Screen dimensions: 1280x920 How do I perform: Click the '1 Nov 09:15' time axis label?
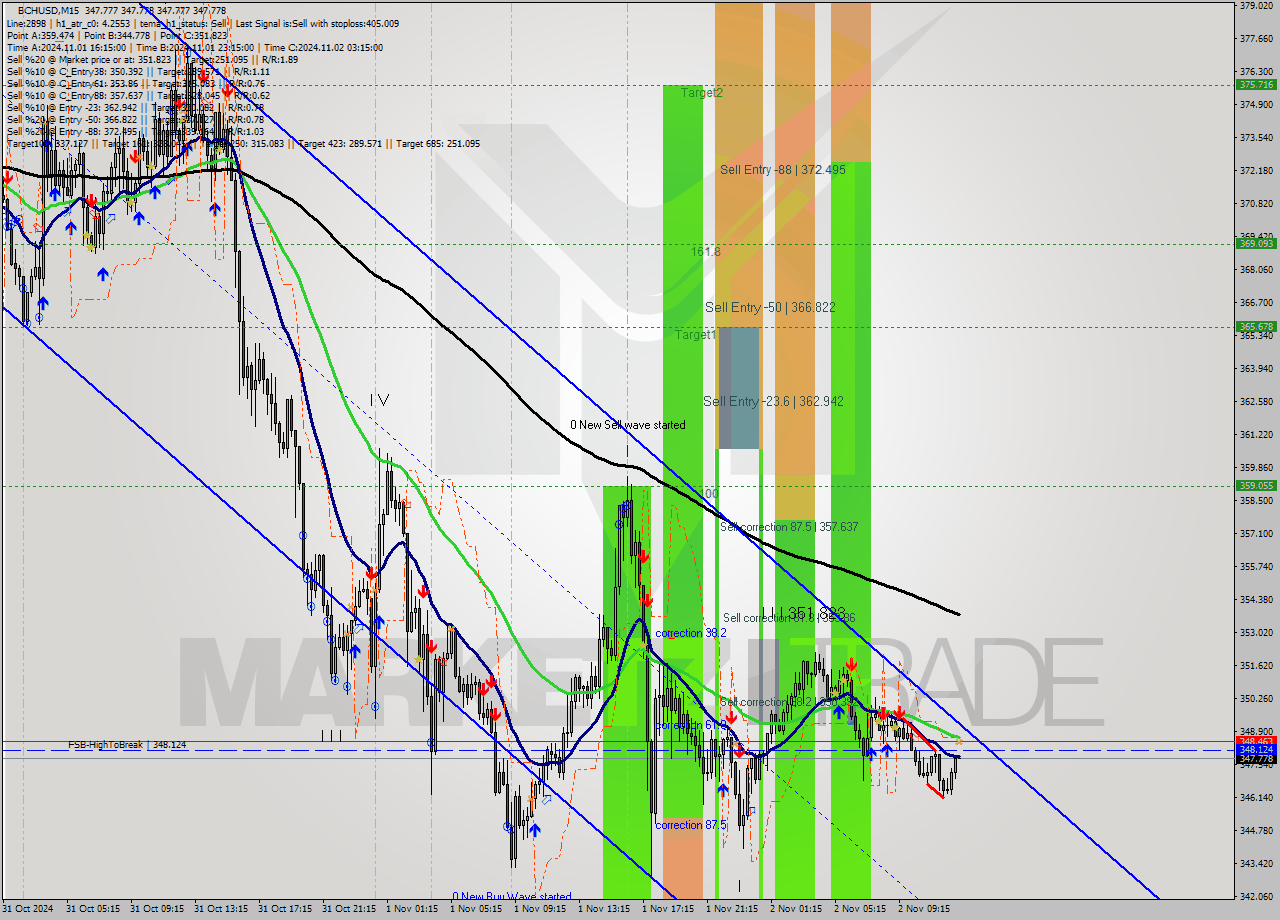point(540,909)
